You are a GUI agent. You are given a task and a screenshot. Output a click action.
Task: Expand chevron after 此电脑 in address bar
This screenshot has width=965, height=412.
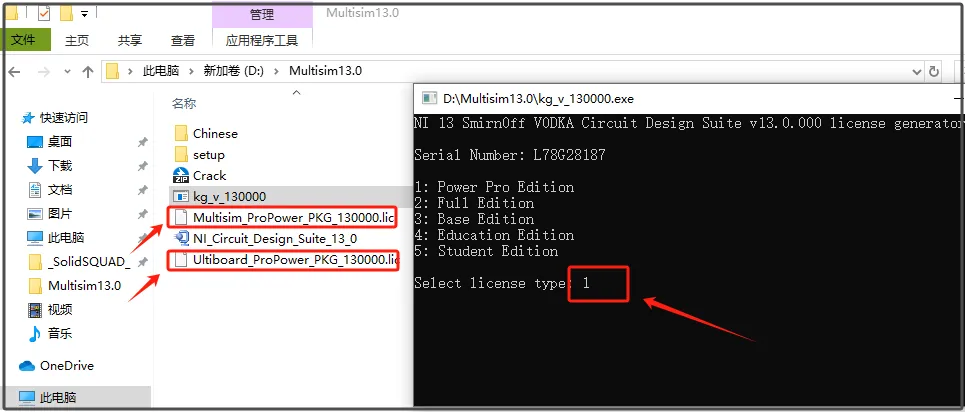[191, 71]
